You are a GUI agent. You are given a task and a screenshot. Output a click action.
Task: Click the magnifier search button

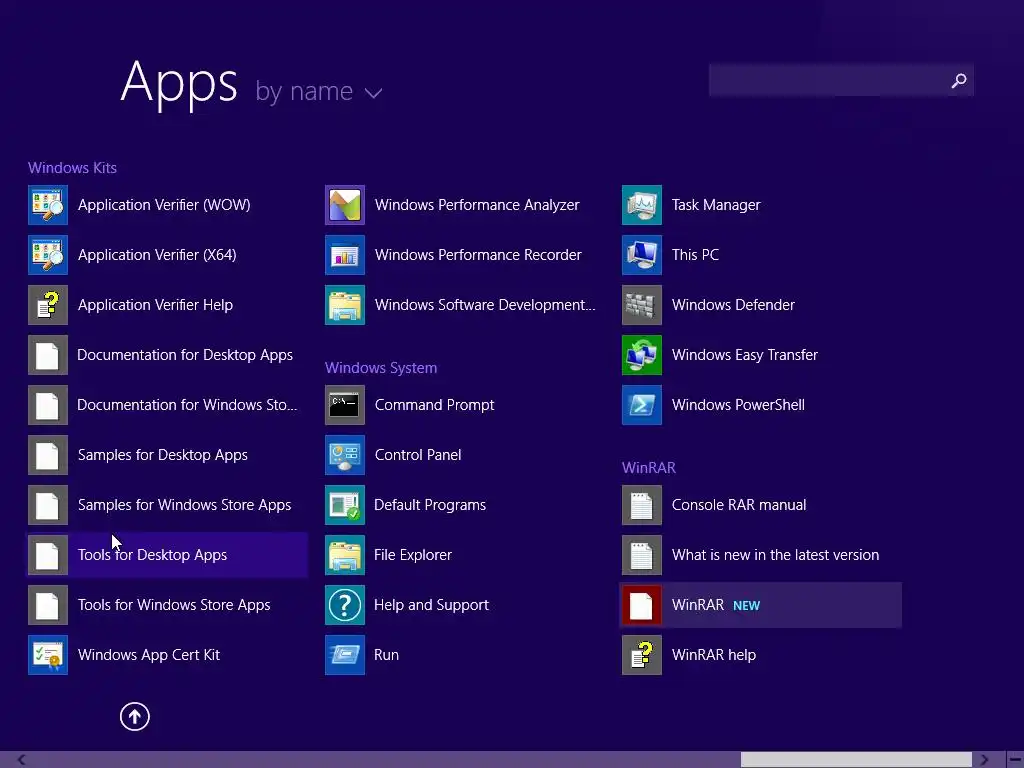(959, 80)
